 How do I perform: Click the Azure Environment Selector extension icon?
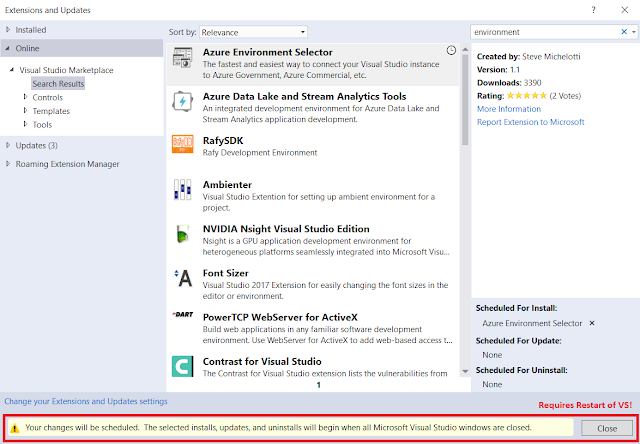[x=182, y=58]
